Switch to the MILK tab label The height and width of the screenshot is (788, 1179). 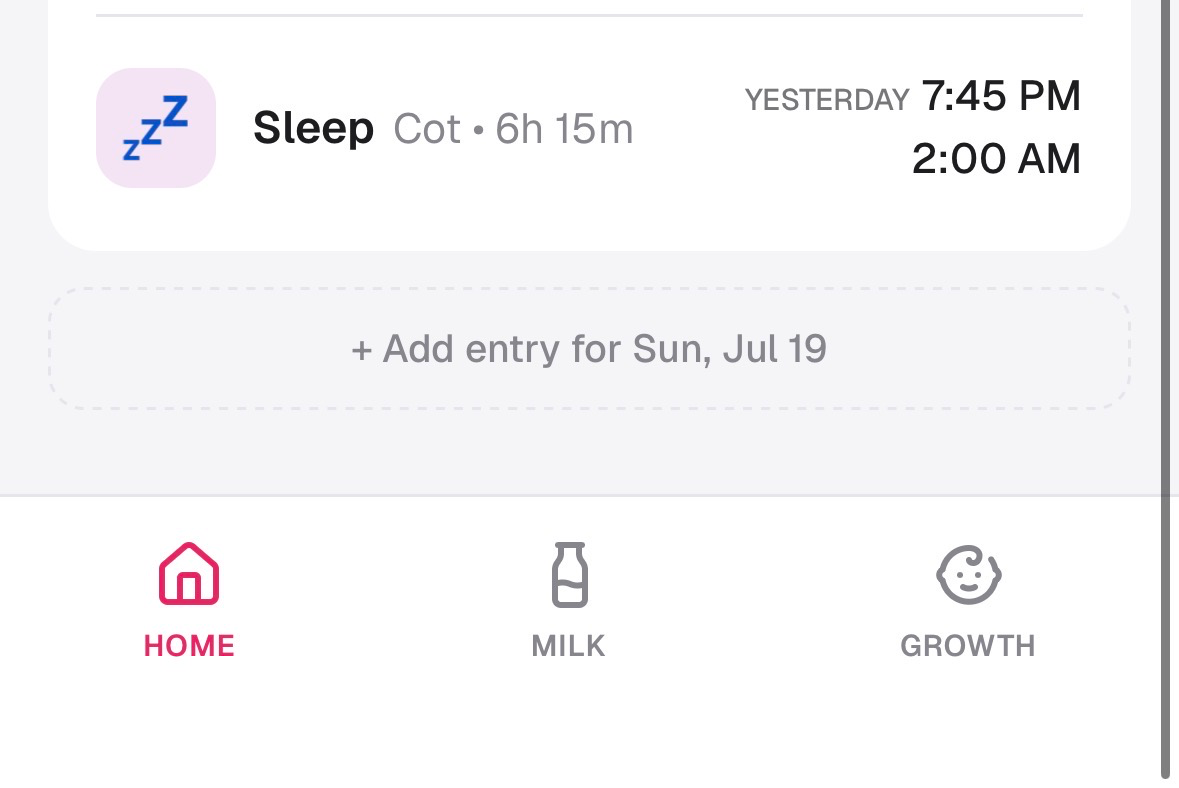coord(568,646)
